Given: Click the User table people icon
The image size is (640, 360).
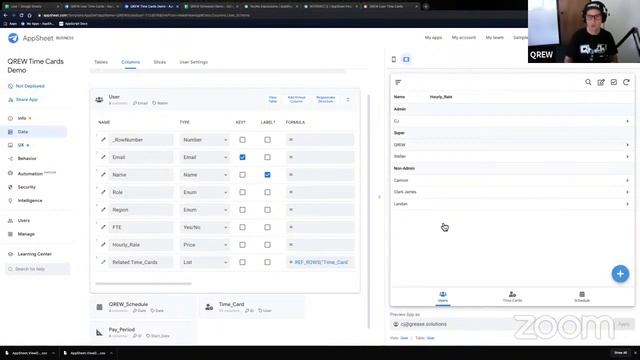Looking at the screenshot, I should [x=99, y=100].
